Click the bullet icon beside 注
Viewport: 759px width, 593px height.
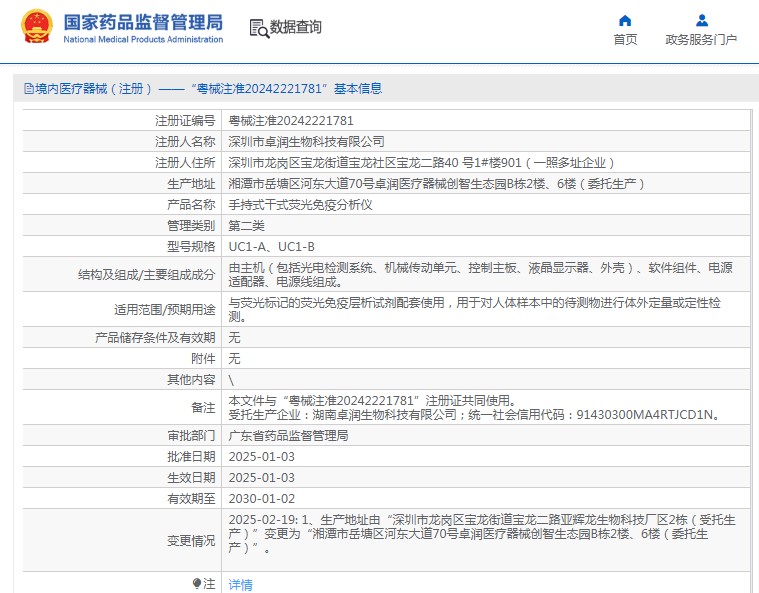197,583
